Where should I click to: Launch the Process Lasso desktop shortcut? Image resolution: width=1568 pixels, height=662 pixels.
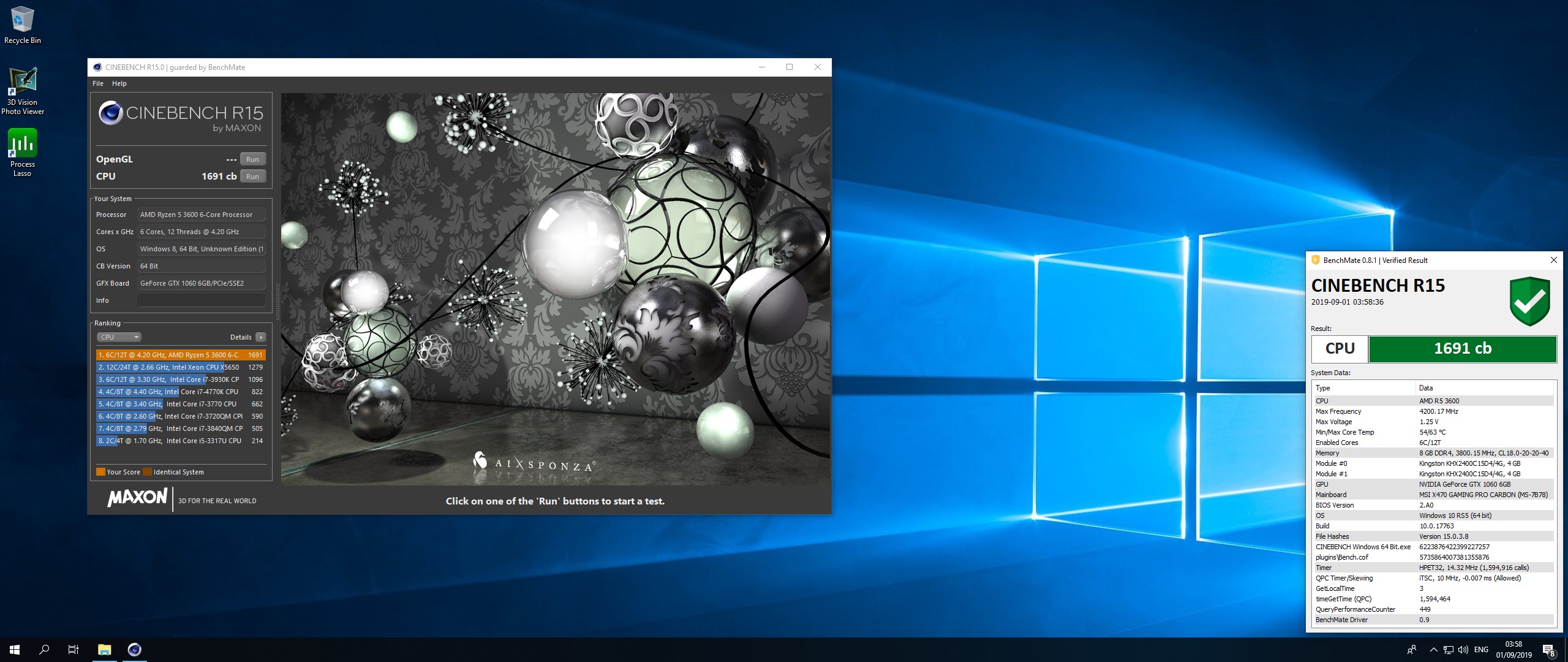point(23,153)
